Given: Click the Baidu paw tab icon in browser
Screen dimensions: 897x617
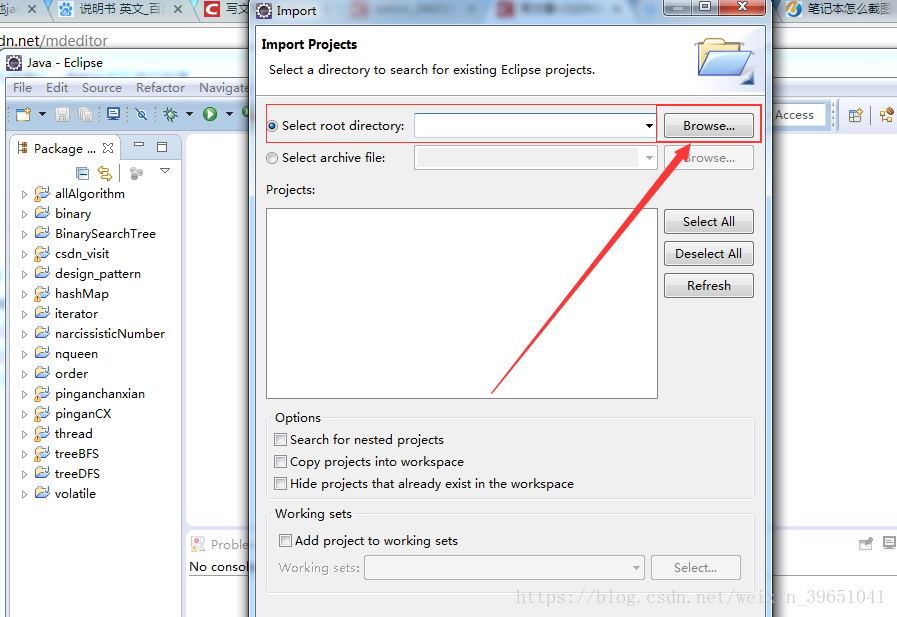Looking at the screenshot, I should coord(66,9).
